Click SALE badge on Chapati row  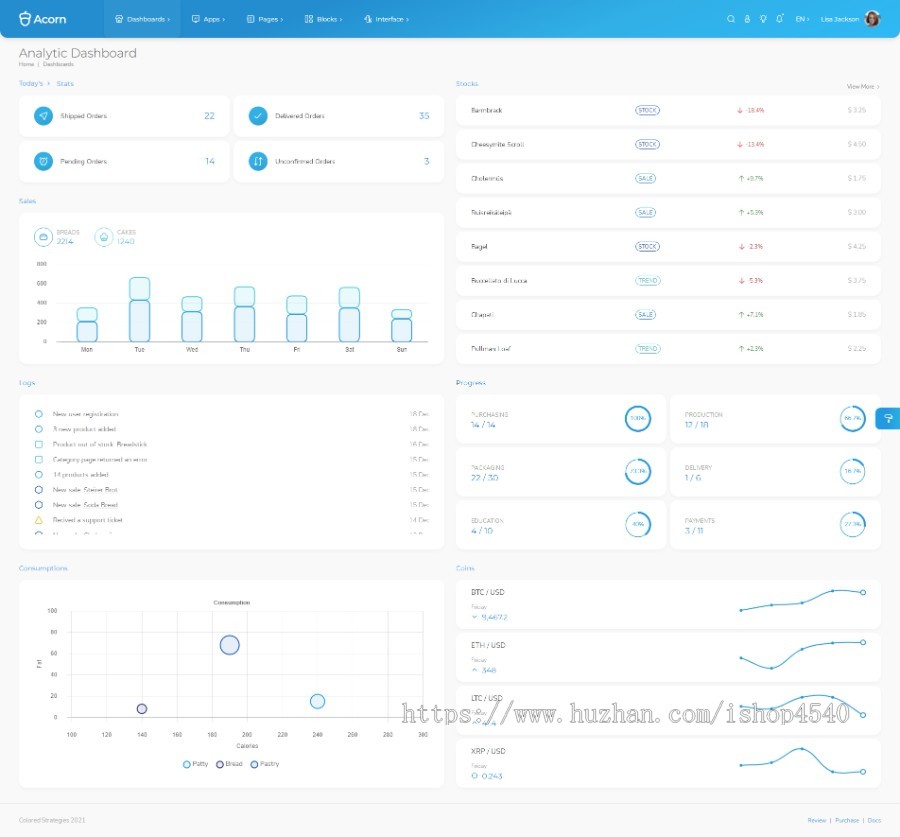point(646,315)
